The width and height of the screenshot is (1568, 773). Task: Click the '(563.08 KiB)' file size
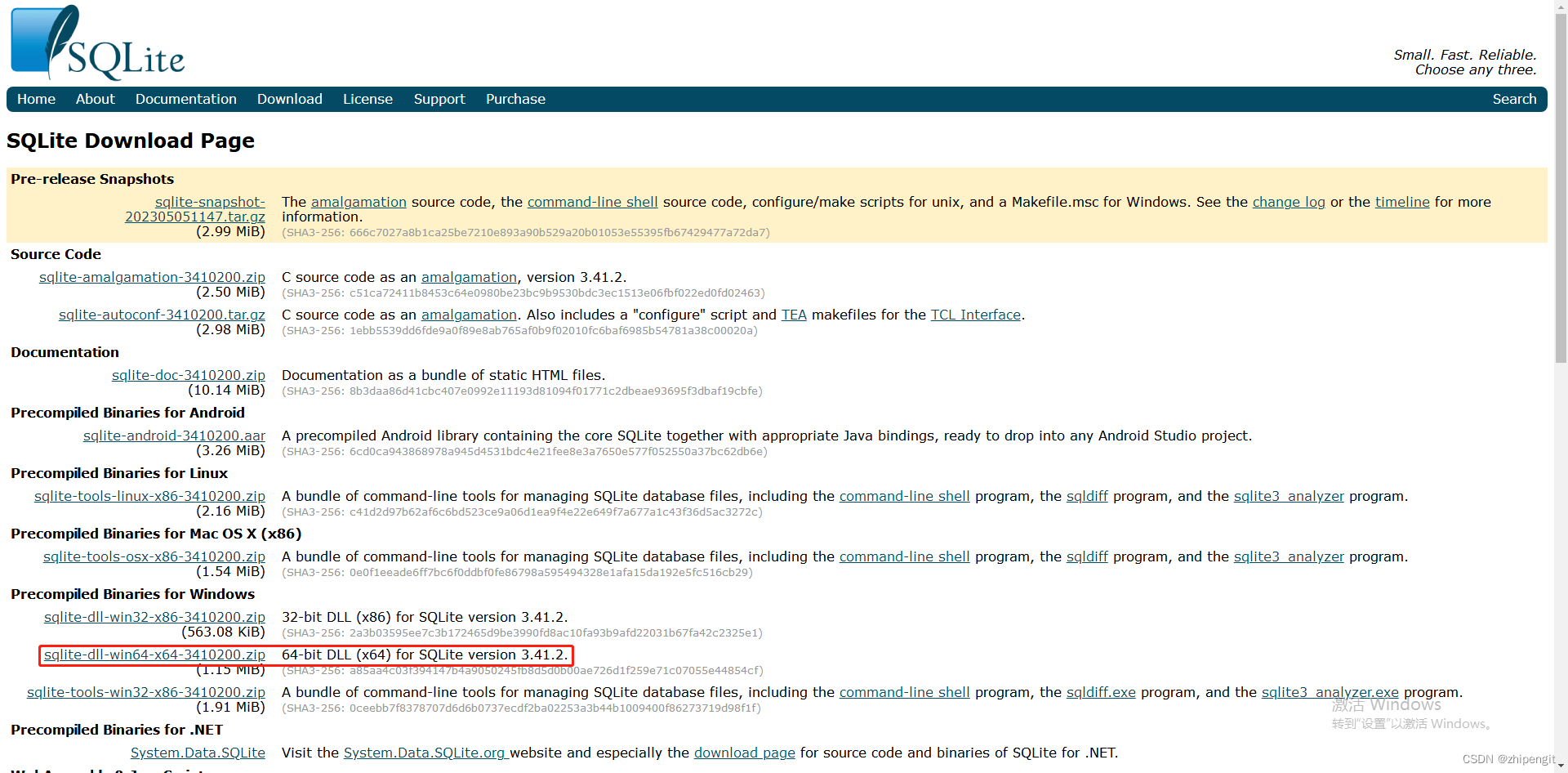point(223,632)
